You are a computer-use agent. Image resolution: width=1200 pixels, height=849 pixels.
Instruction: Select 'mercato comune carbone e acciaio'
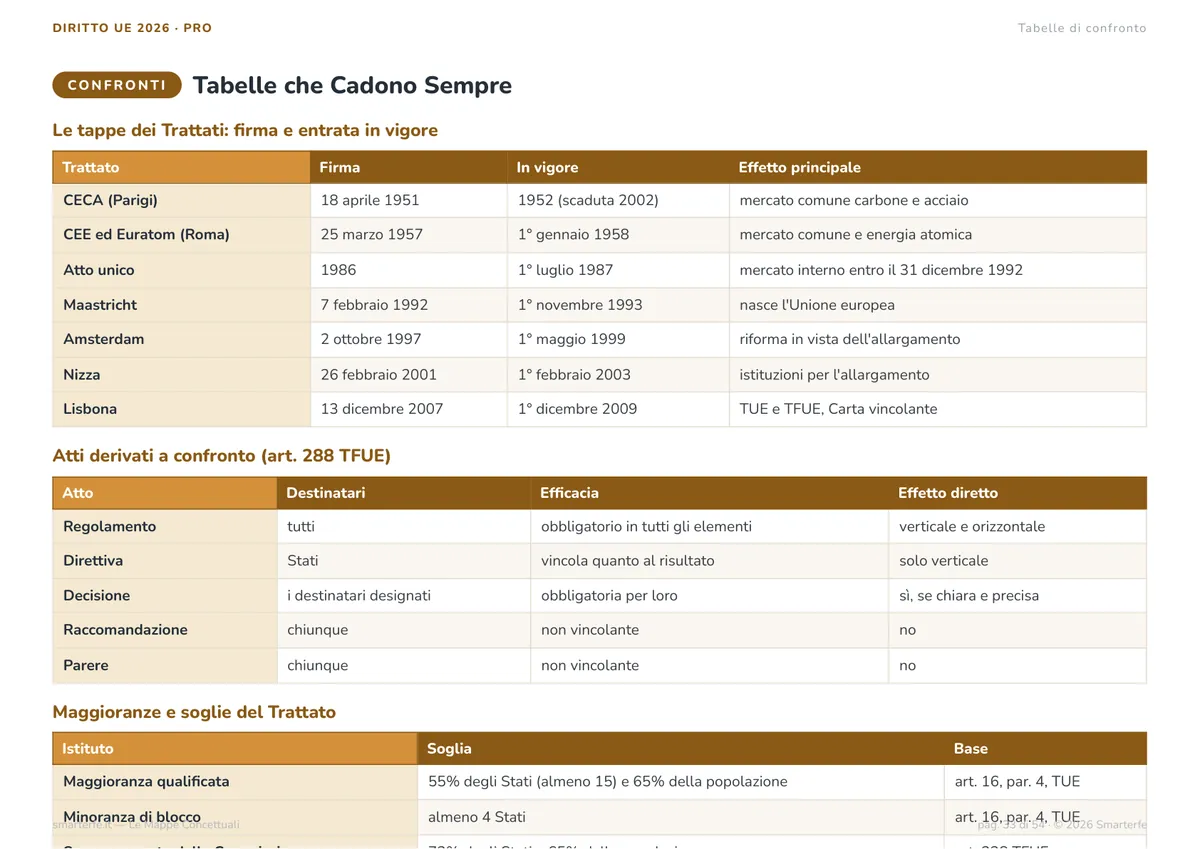854,200
